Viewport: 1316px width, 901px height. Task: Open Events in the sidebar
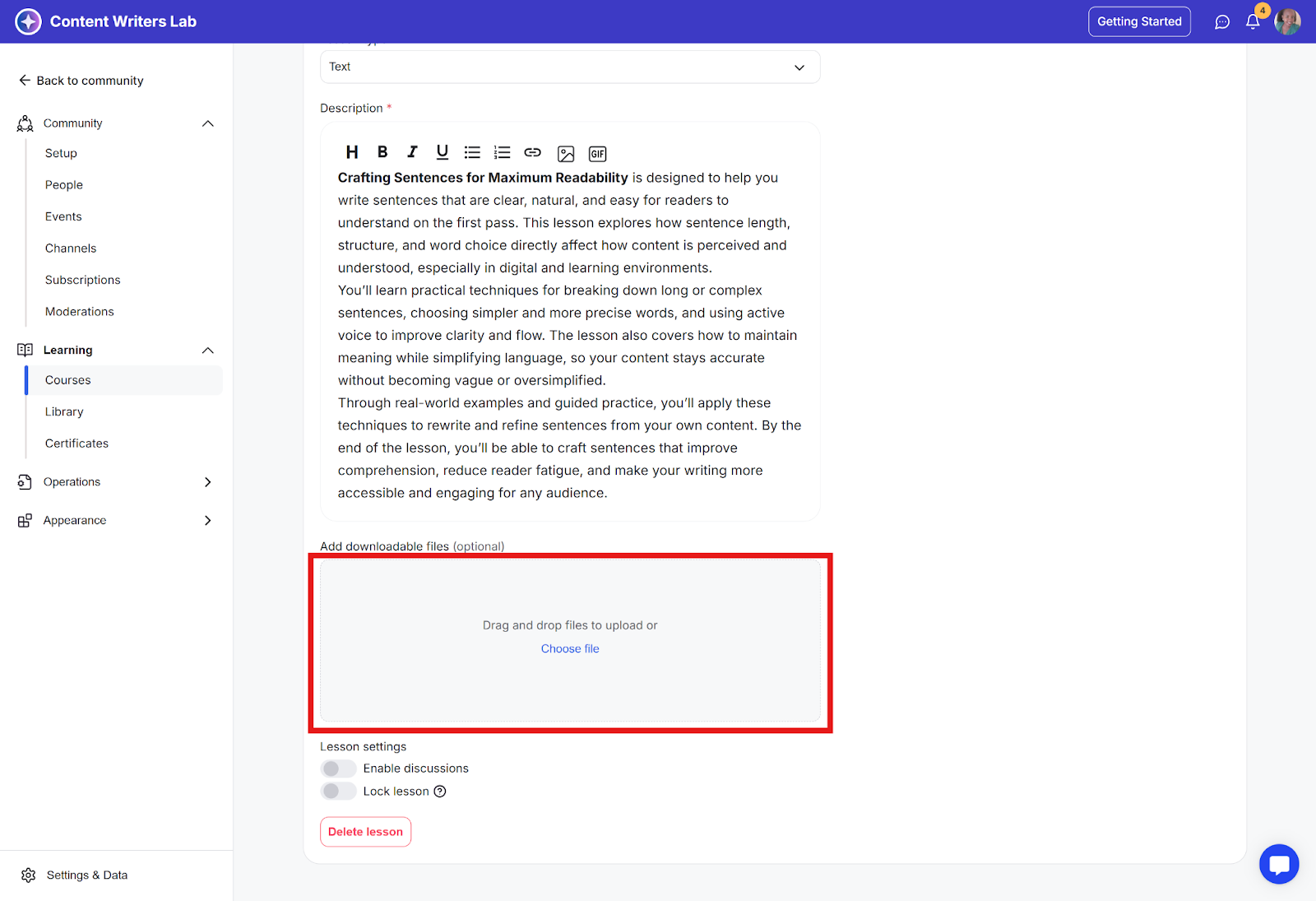[x=63, y=216]
